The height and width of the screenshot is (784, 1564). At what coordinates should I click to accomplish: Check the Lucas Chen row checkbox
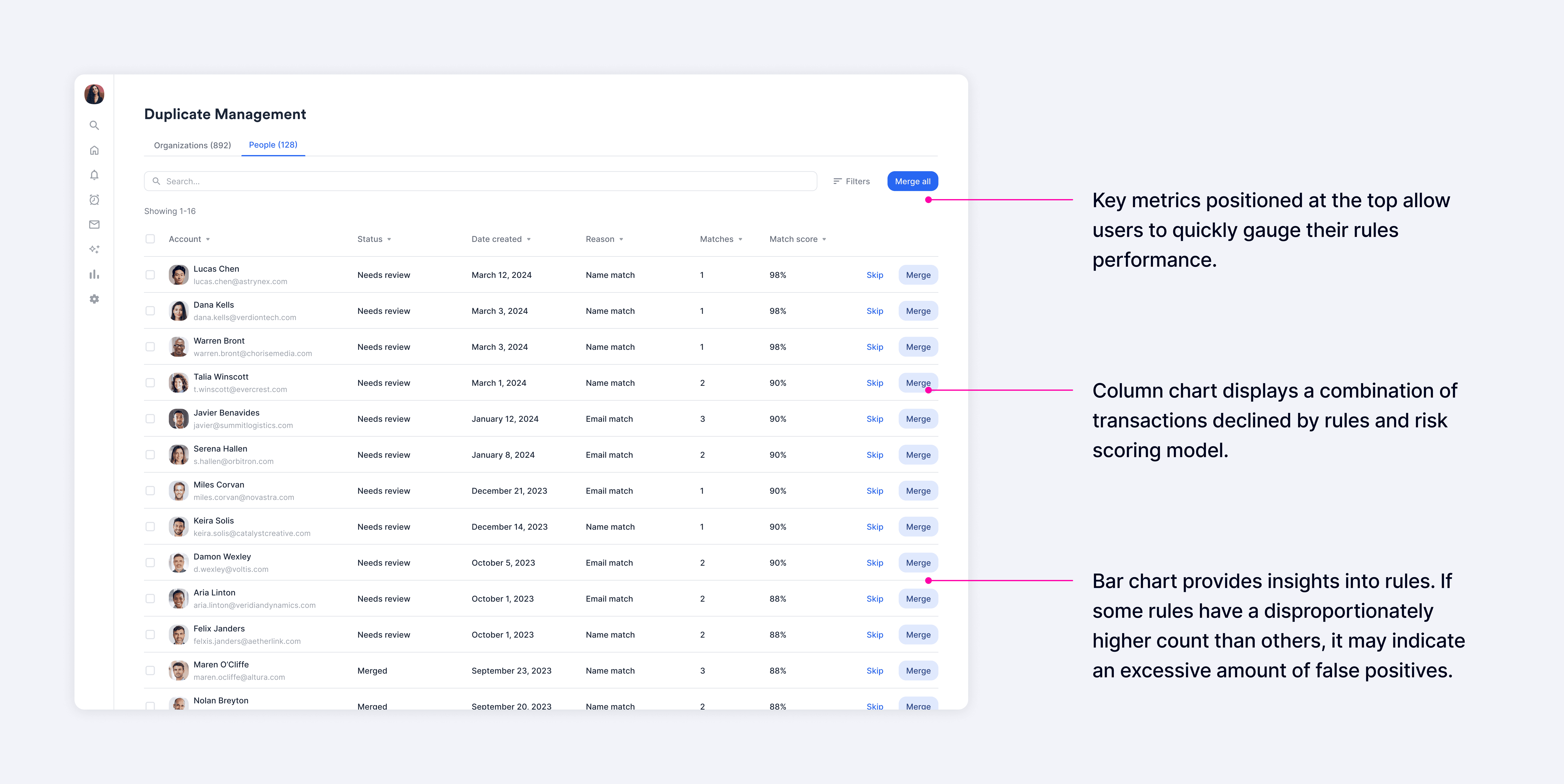(x=150, y=275)
